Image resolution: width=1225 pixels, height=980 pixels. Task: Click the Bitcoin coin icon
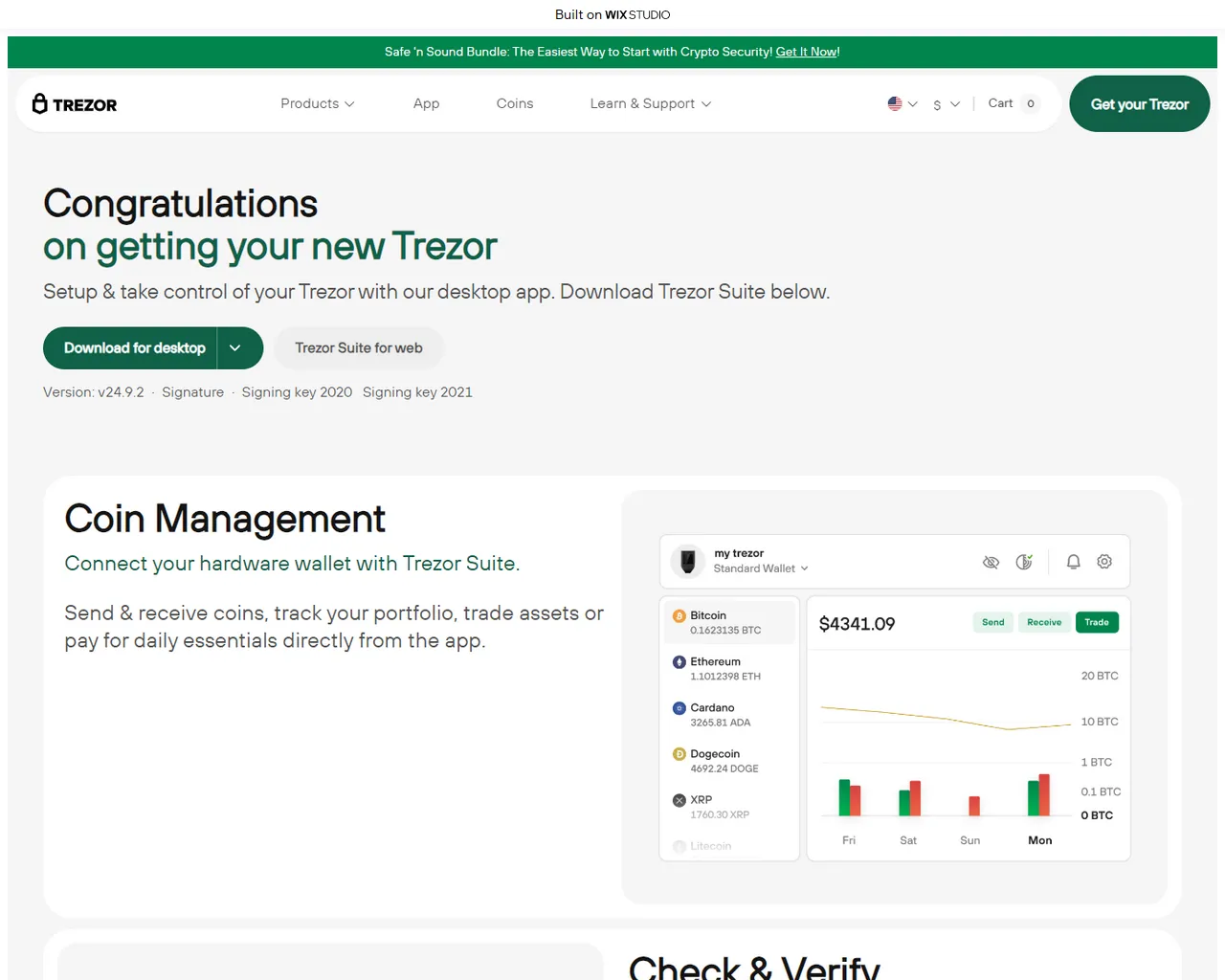click(679, 616)
